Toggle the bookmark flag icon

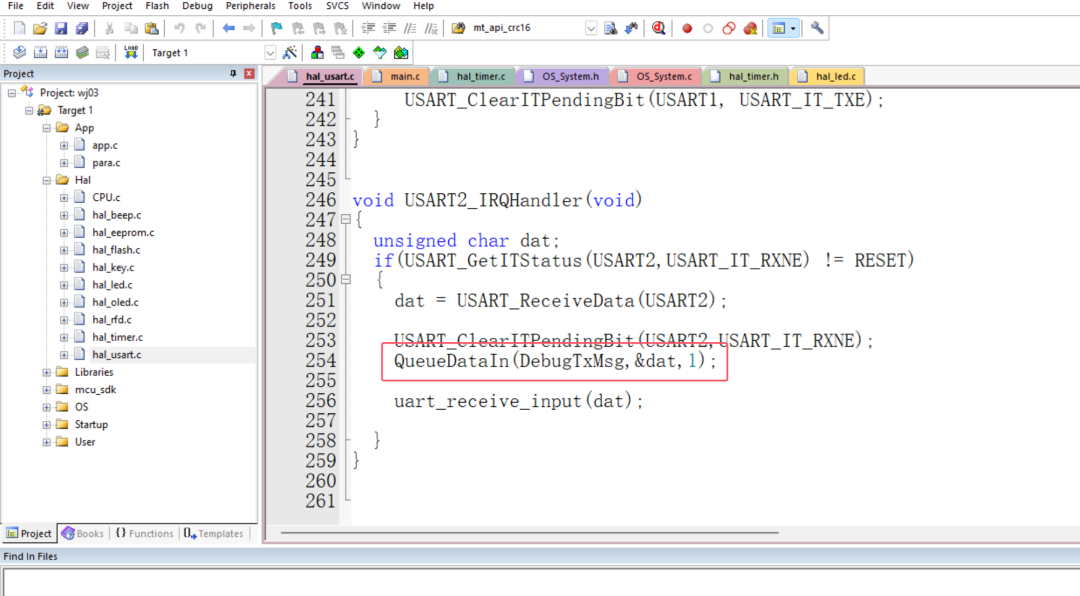tap(276, 28)
